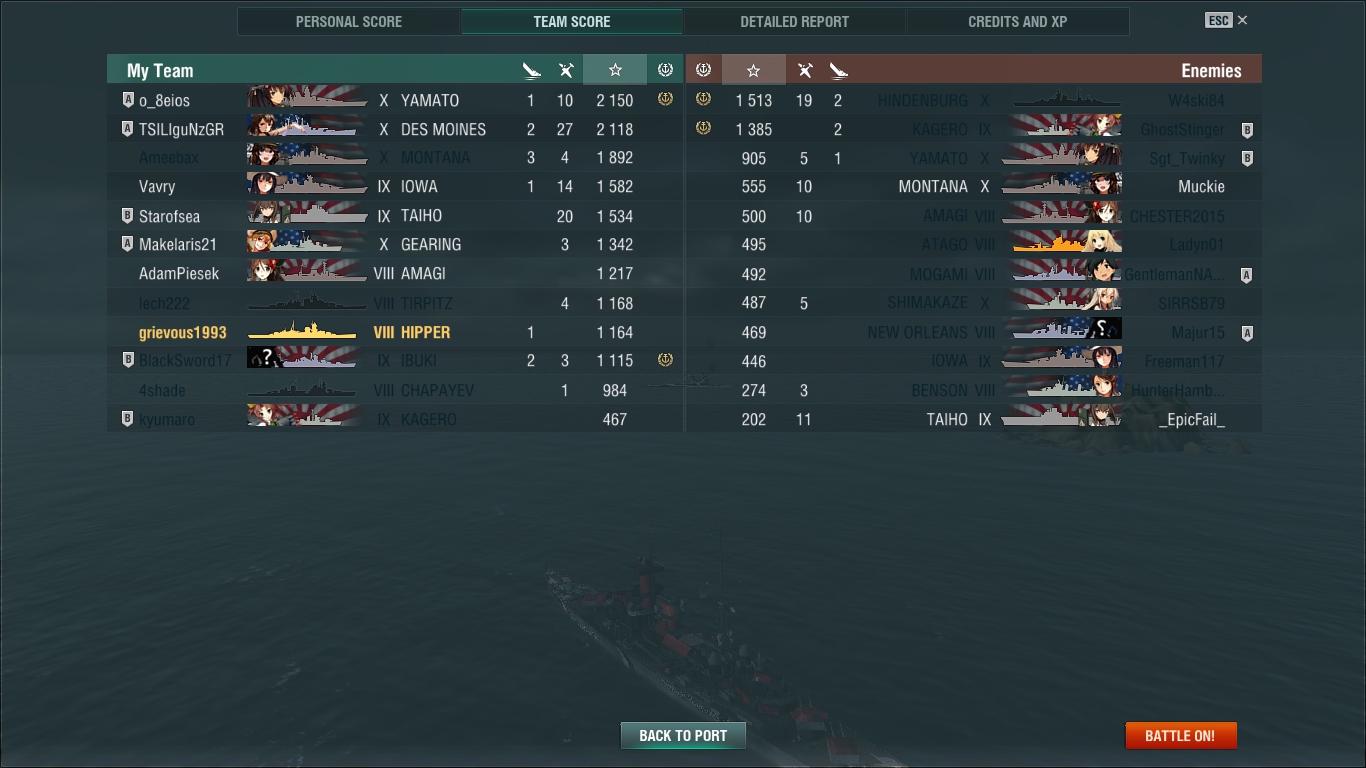
Task: Click the medal icon in o_8eios row
Action: click(665, 99)
